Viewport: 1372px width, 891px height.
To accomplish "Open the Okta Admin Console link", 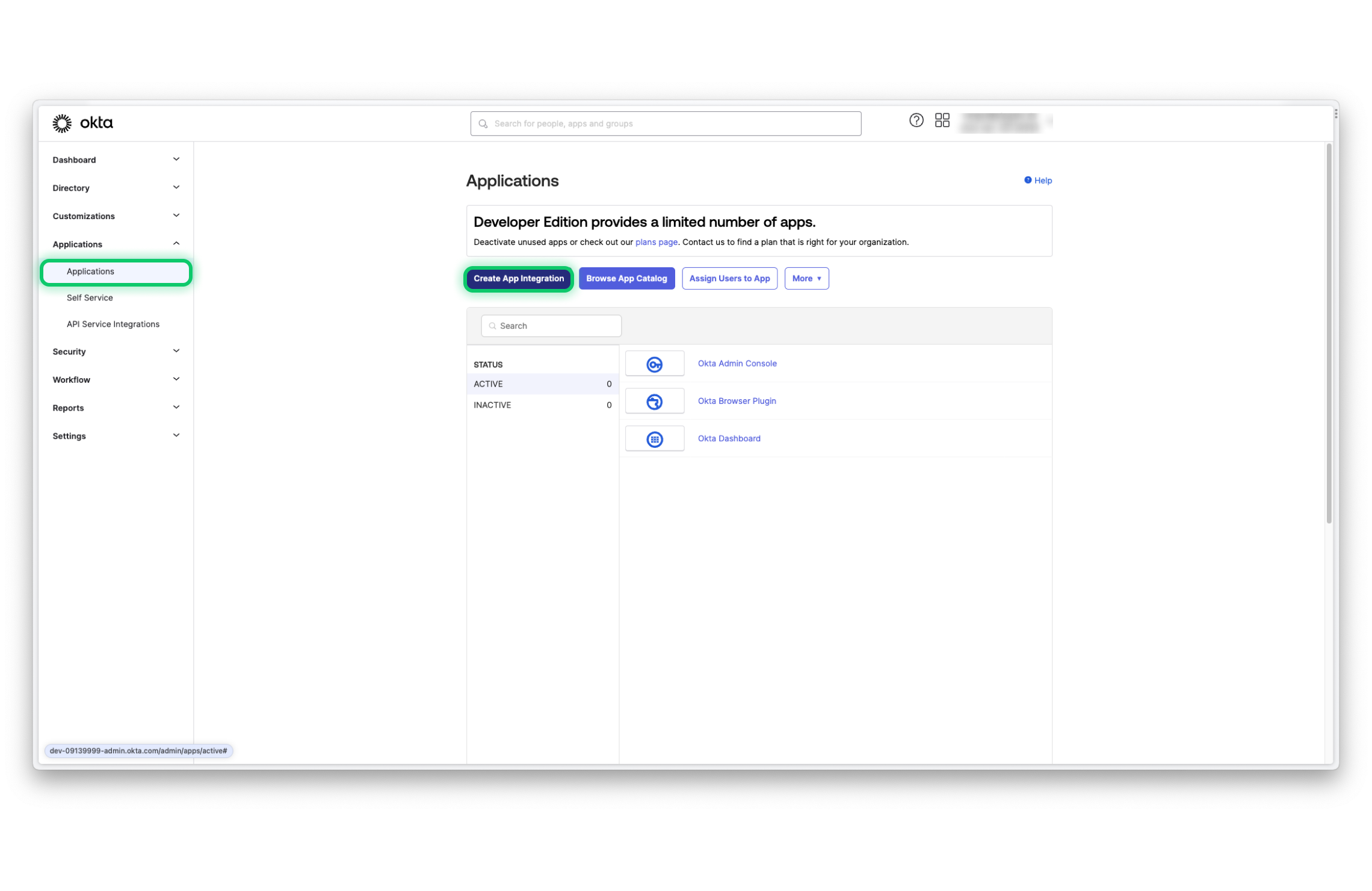I will click(737, 364).
